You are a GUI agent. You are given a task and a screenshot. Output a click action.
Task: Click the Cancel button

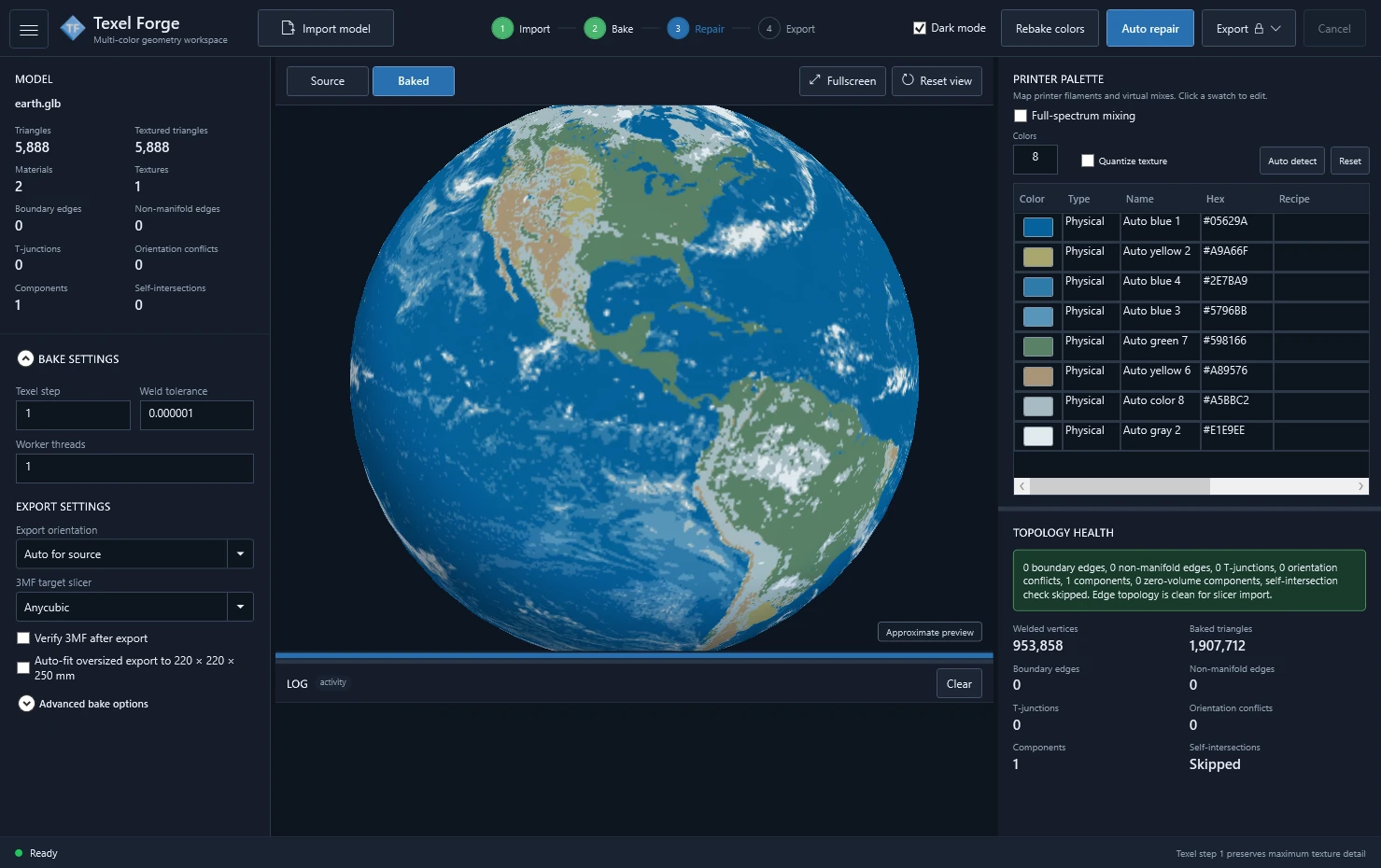pyautogui.click(x=1334, y=29)
